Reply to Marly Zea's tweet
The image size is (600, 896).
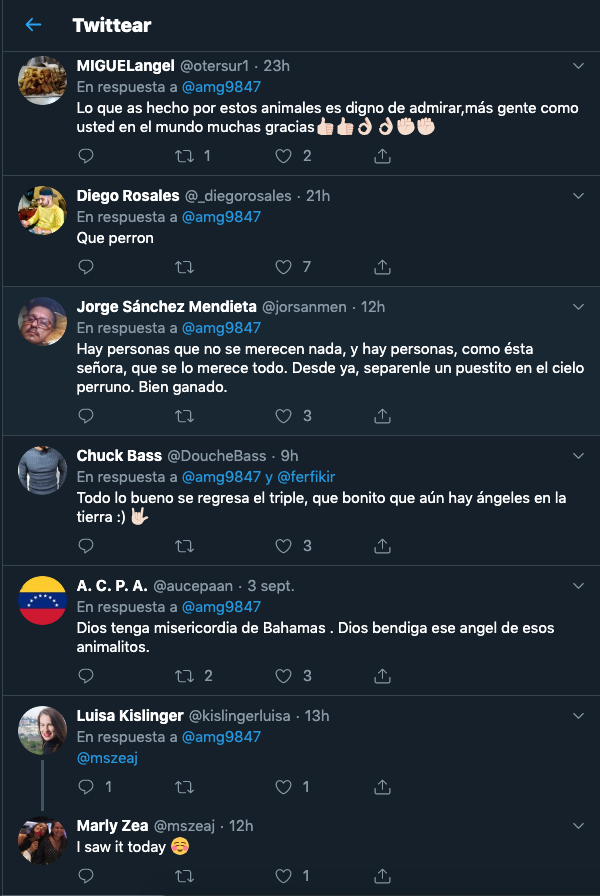(86, 876)
